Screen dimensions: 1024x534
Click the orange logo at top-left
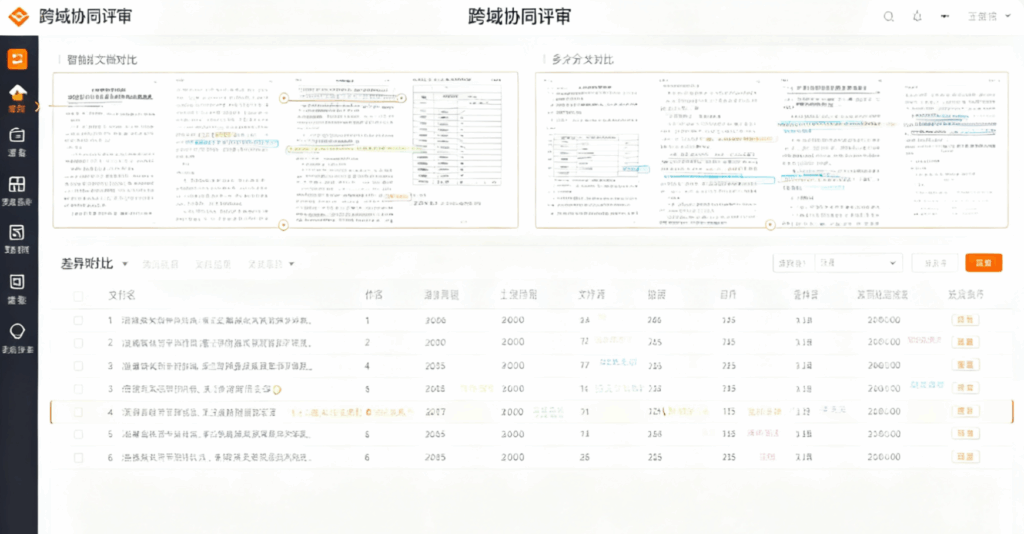[19, 17]
